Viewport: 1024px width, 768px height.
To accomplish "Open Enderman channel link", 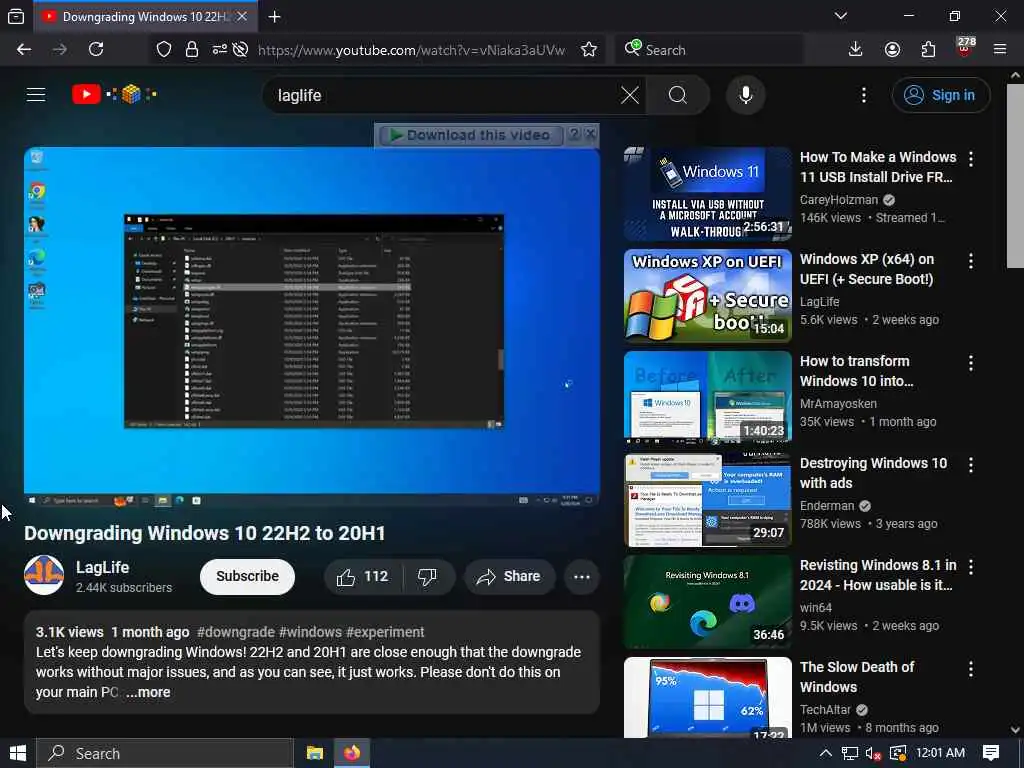I will coord(827,505).
